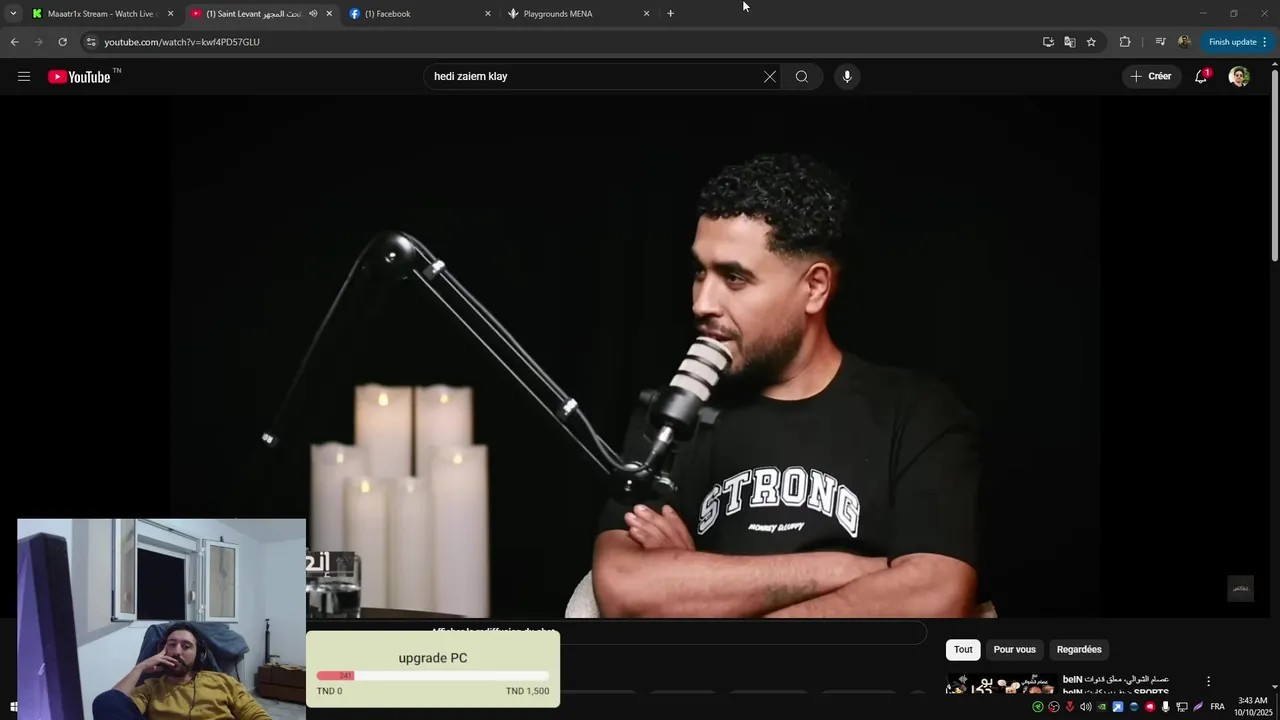The width and height of the screenshot is (1280, 720).
Task: Open the media control playlist icon
Action: (x=1160, y=42)
